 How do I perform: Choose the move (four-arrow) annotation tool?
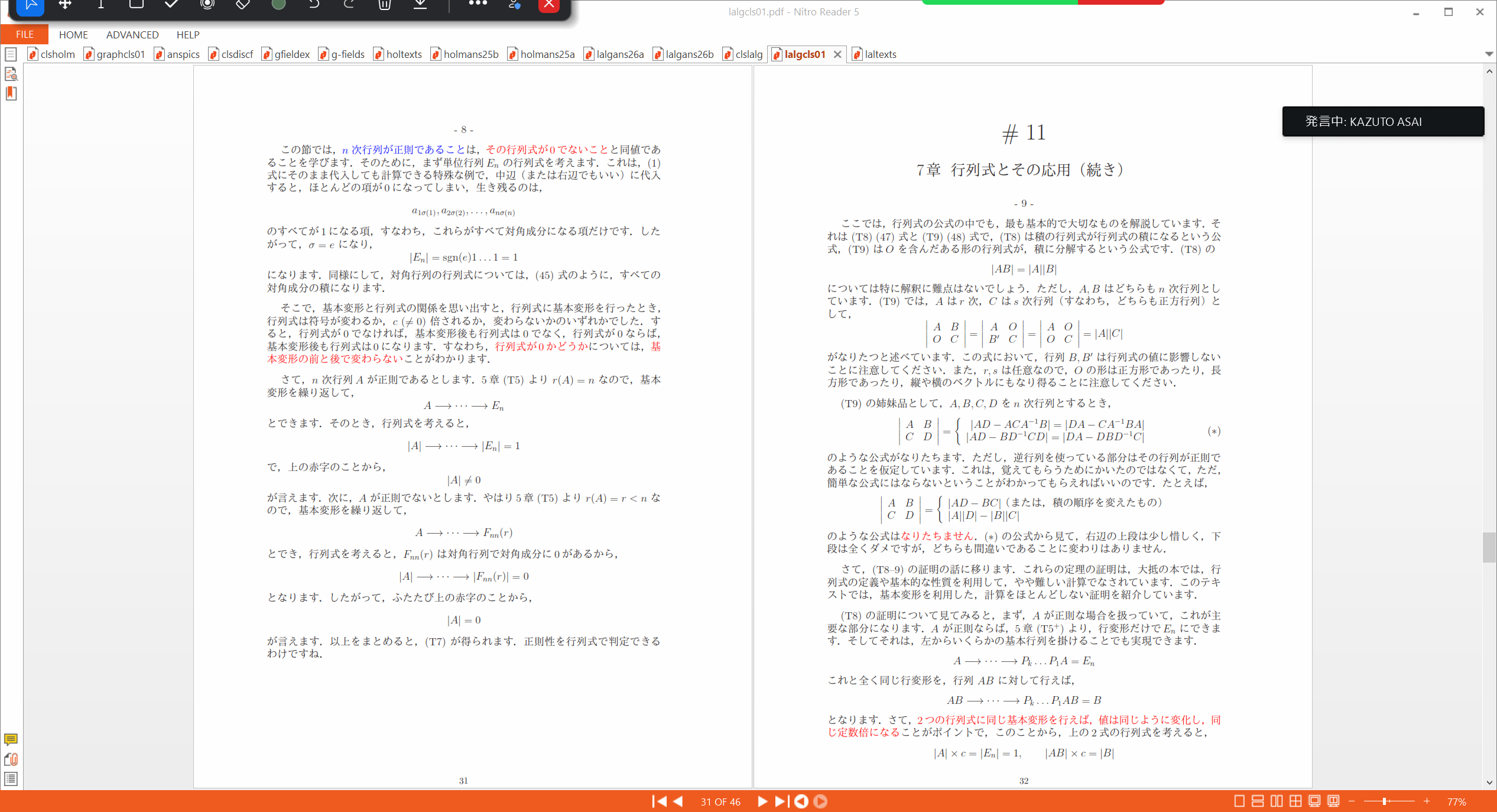click(65, 5)
